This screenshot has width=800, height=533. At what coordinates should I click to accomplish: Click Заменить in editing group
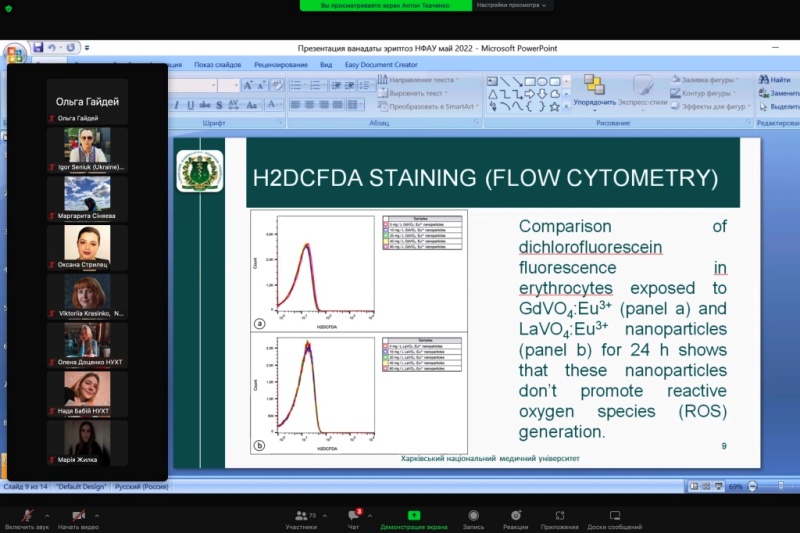779,93
